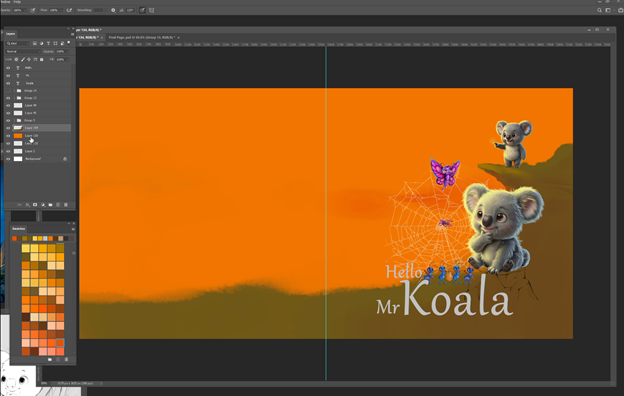Screen dimensions: 624x396
Task: Add layer style fx icon
Action: pos(27,205)
